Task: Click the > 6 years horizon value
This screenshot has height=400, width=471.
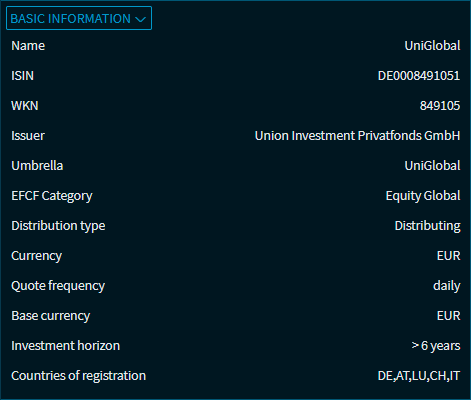Action: coord(436,346)
